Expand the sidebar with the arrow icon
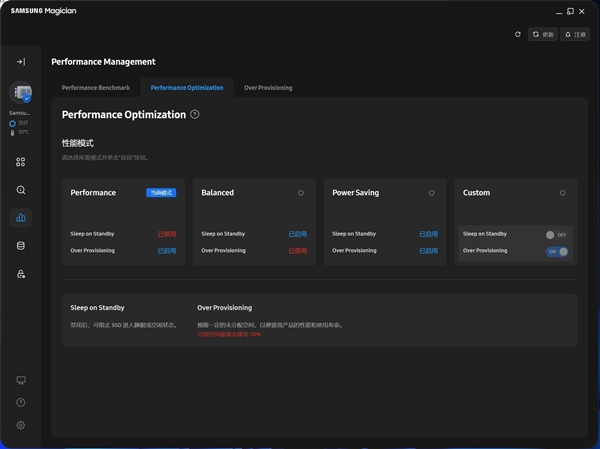Screen dimensions: 600x449 pos(21,62)
